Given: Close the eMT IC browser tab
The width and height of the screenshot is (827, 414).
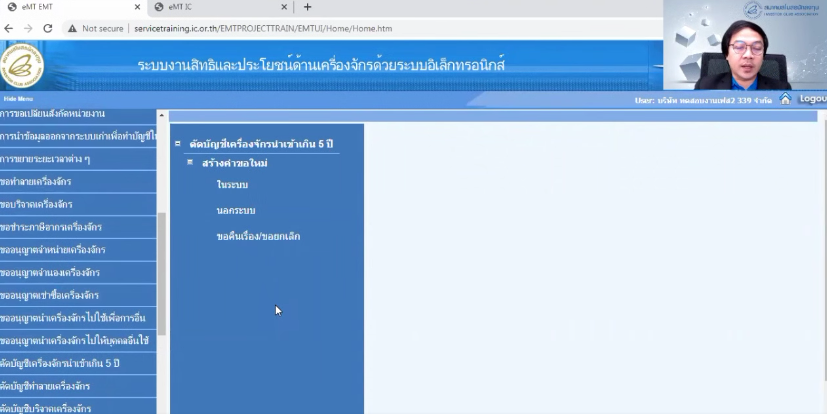Looking at the screenshot, I should 284,7.
